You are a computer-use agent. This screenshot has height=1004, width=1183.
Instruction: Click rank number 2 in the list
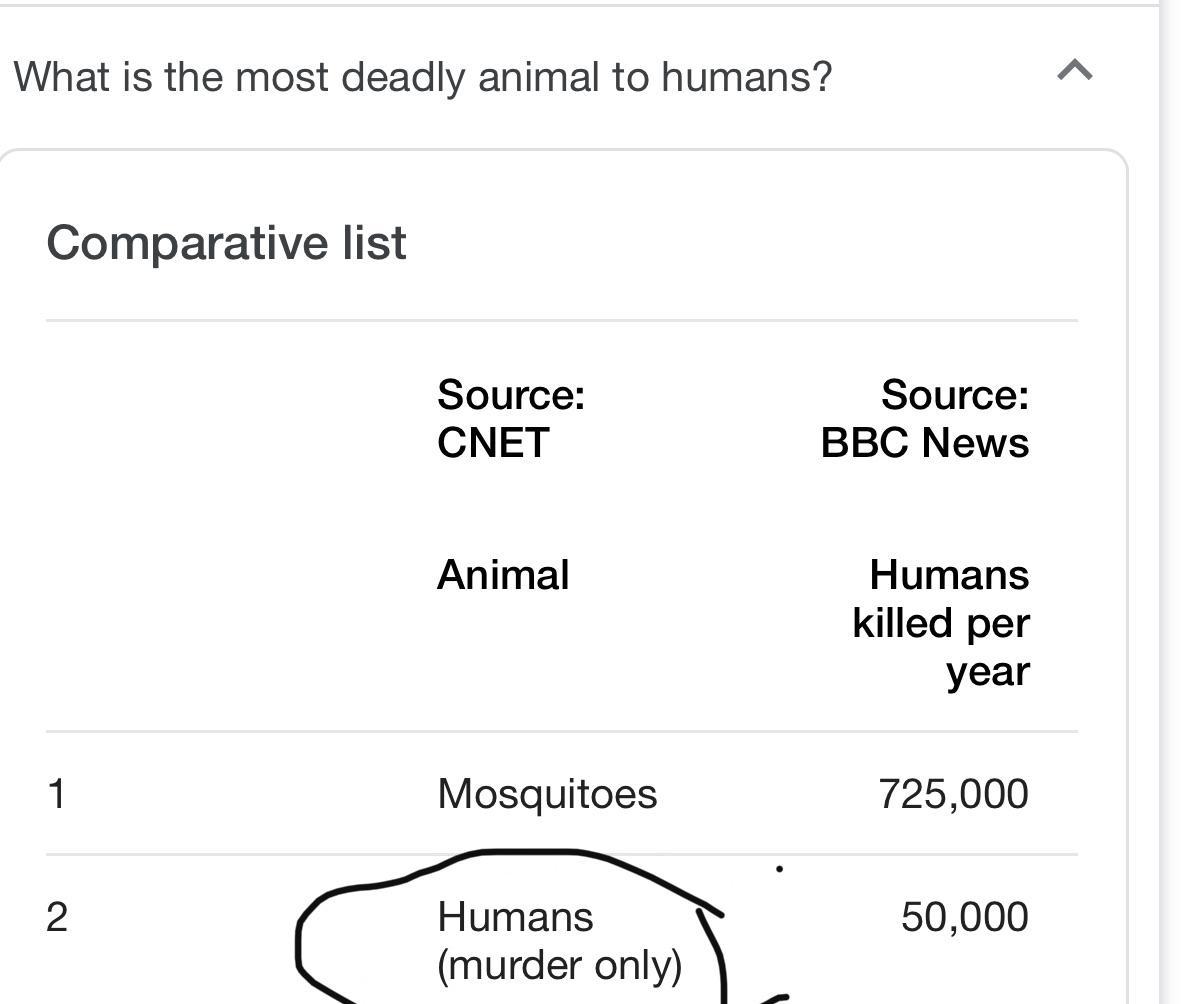pos(57,917)
